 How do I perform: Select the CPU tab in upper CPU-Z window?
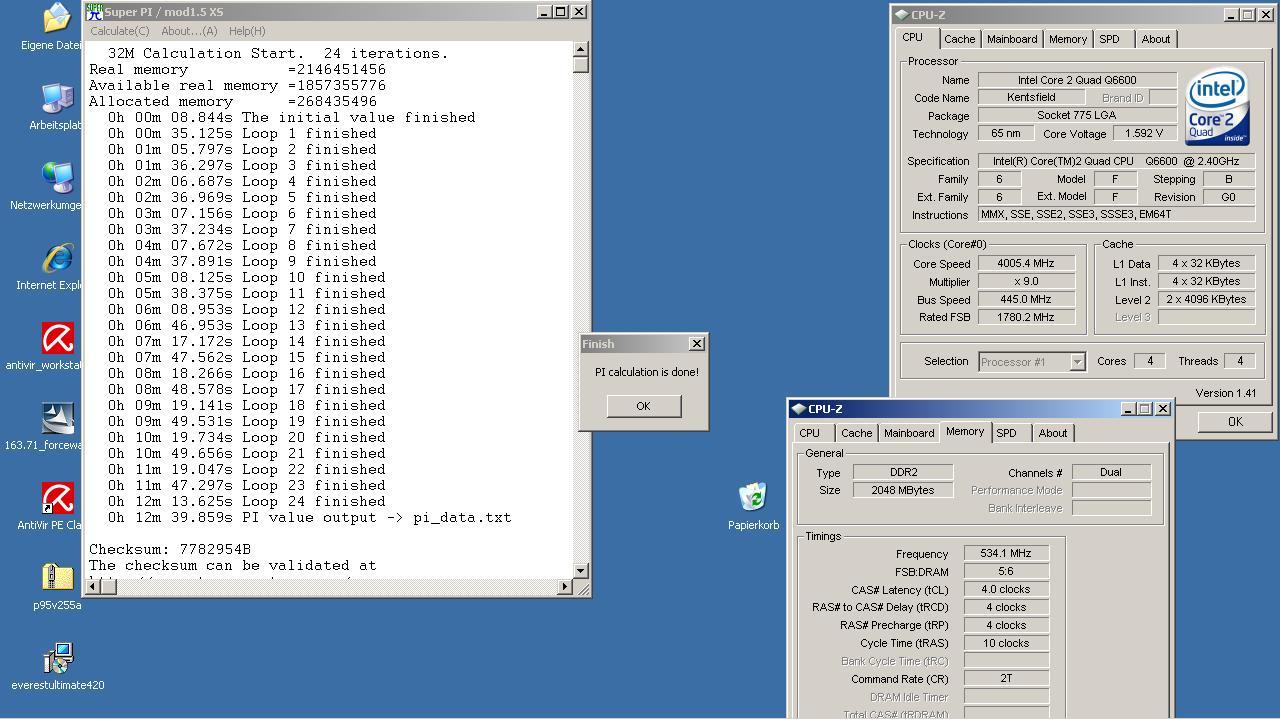point(913,38)
